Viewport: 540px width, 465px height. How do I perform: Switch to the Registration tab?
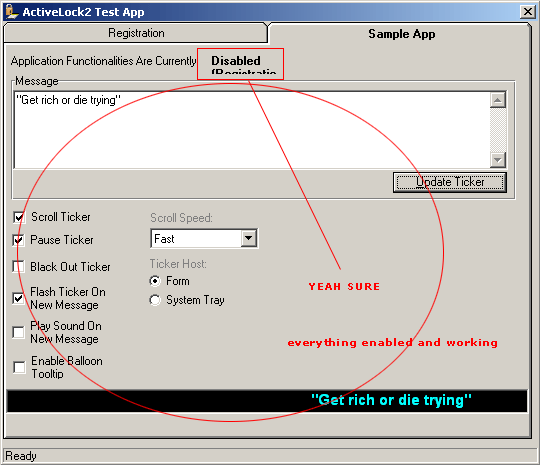coord(136,33)
